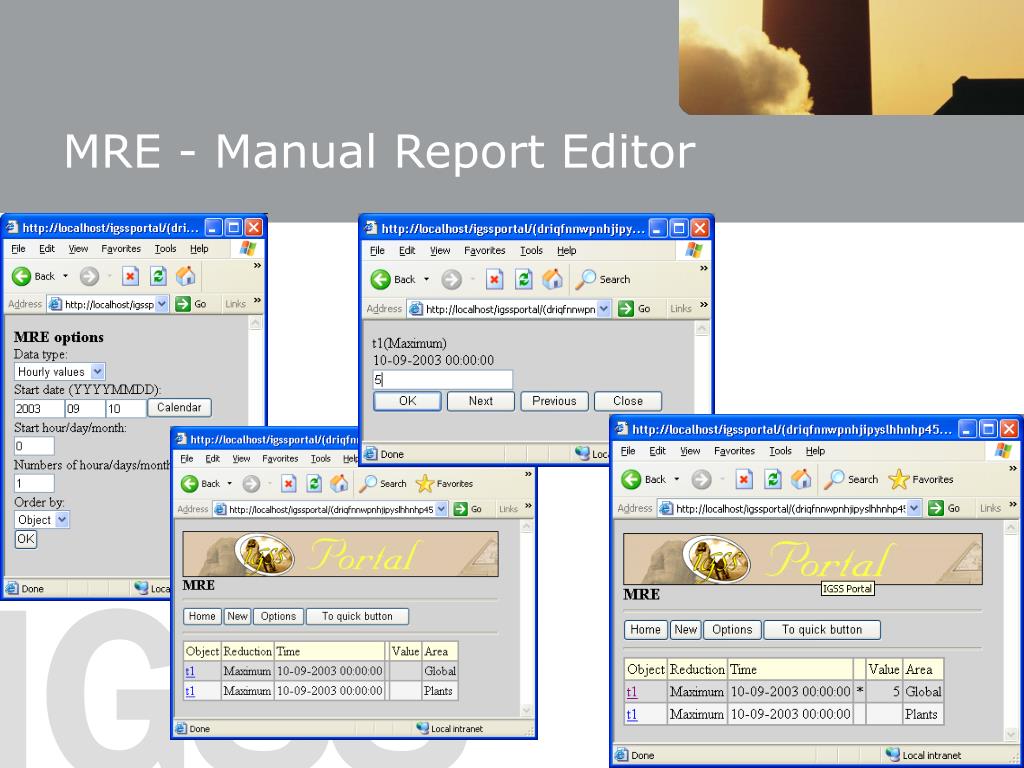Click Refresh icon in t1(Maximum) window
Viewport: 1024px width, 768px height.
[x=523, y=280]
